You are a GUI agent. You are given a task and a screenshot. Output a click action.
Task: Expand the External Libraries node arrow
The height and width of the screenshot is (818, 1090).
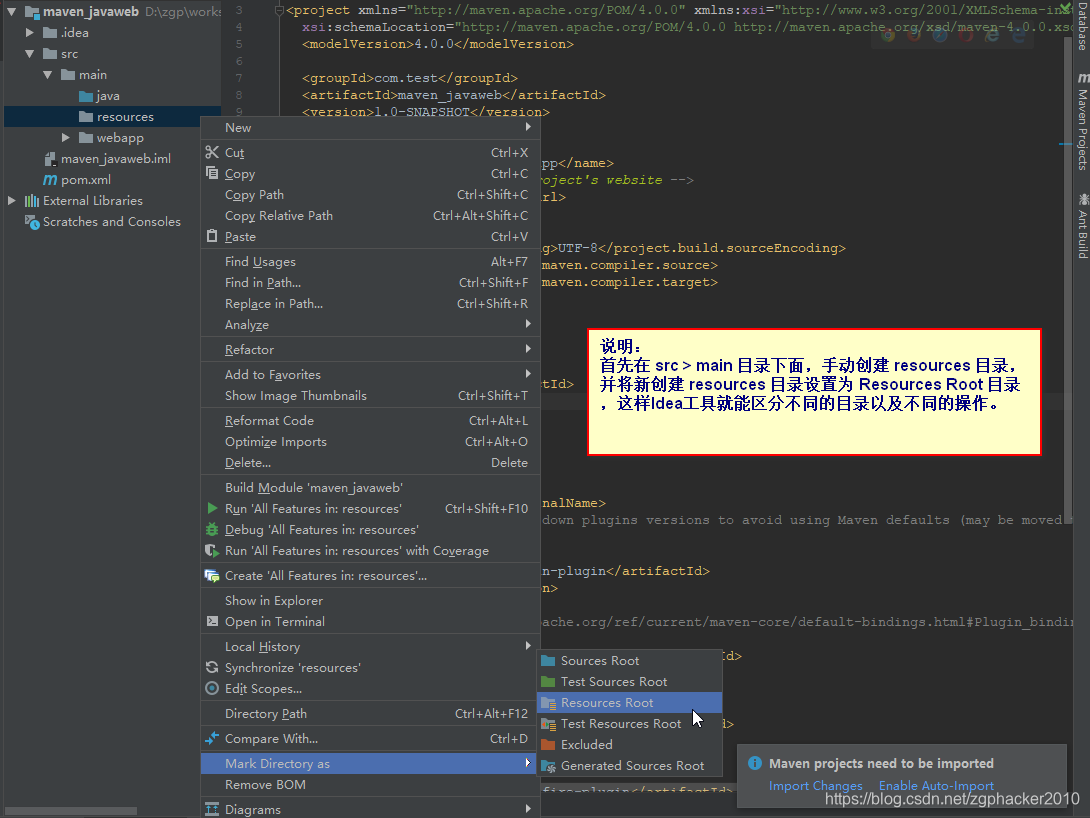[12, 201]
